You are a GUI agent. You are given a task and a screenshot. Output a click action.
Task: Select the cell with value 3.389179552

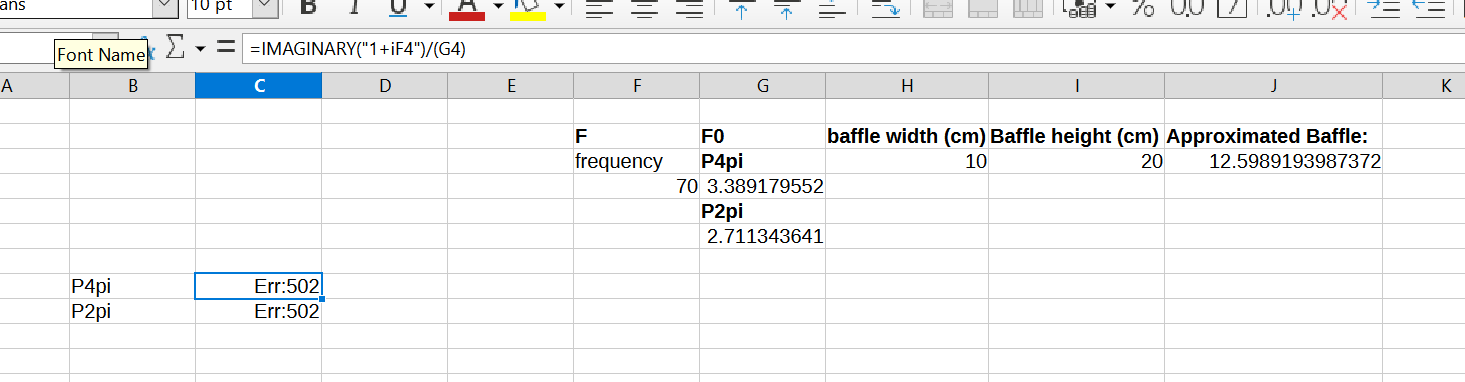coord(762,186)
